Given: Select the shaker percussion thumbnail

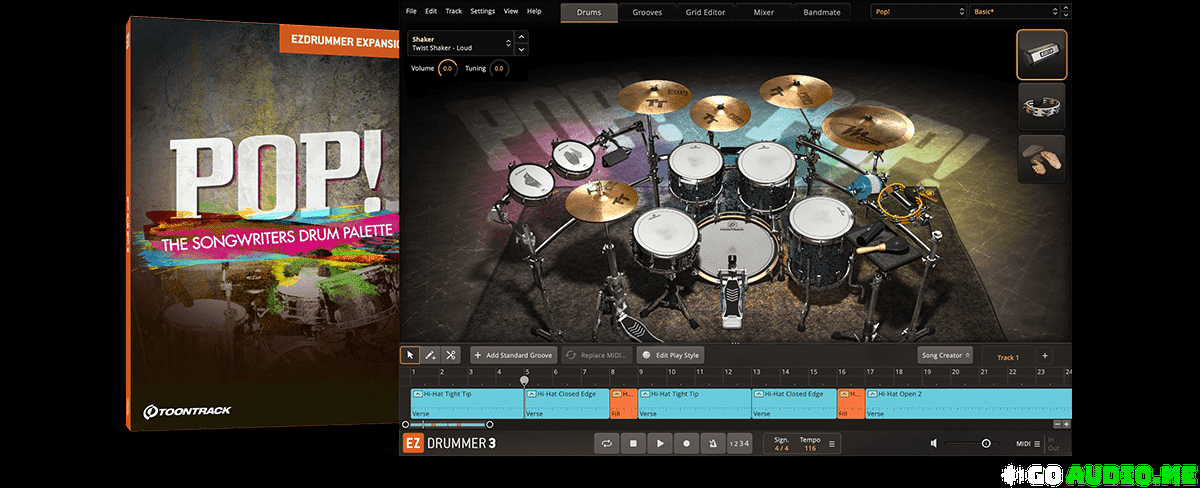Looking at the screenshot, I should (1041, 54).
